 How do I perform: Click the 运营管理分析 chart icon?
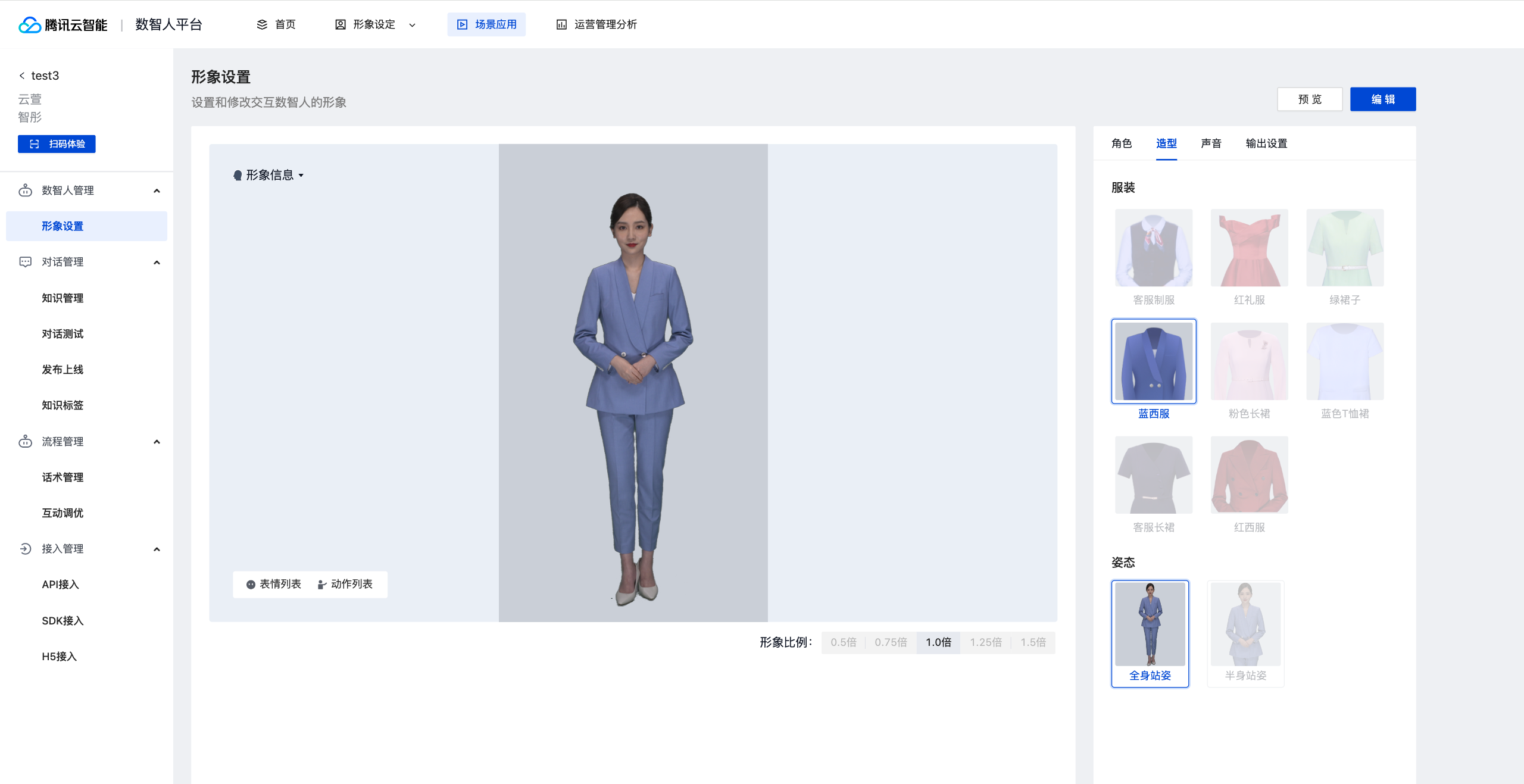[x=561, y=24]
